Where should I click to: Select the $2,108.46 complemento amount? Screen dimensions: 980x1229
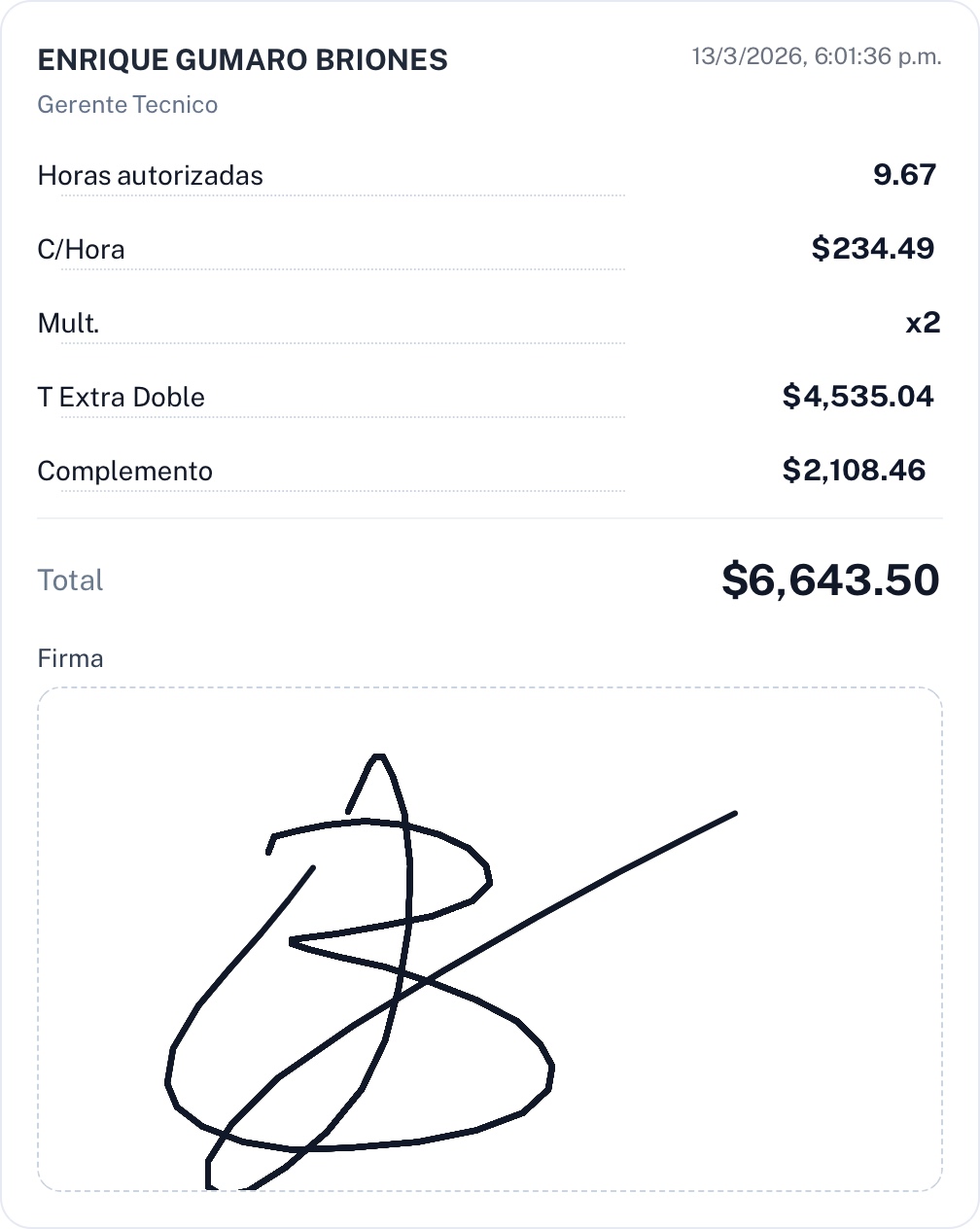tap(854, 471)
